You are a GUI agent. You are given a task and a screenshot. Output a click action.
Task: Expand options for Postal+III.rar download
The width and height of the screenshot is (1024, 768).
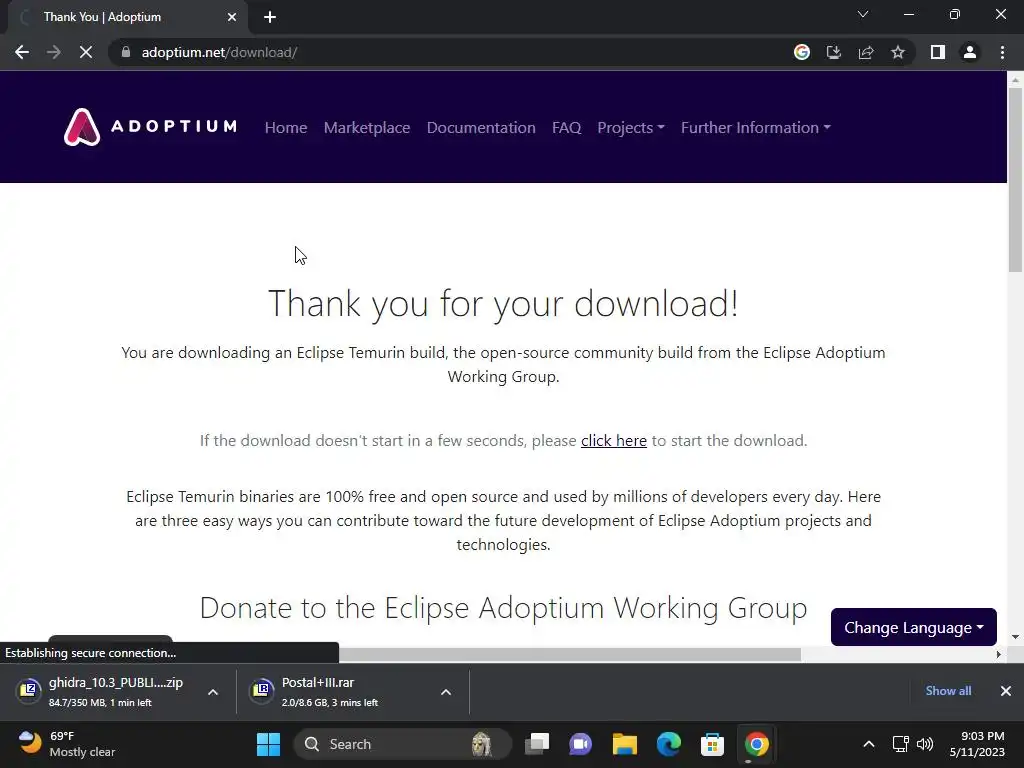446,692
